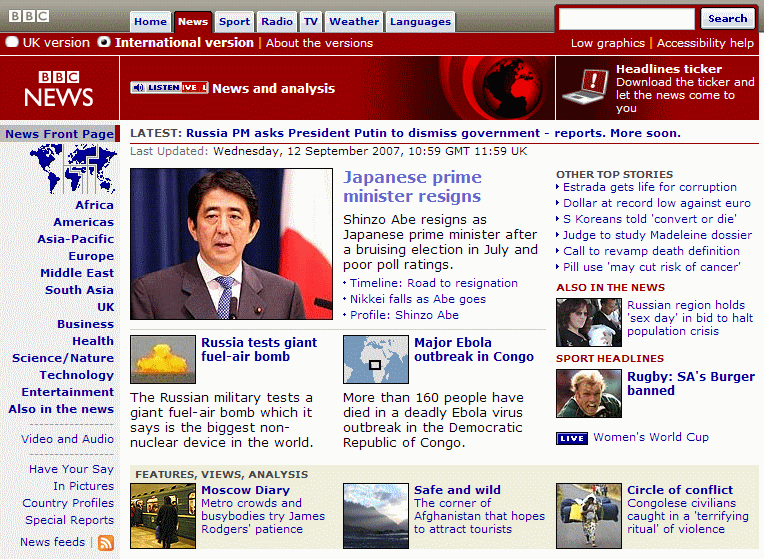Go to the South Asia section

[79, 290]
